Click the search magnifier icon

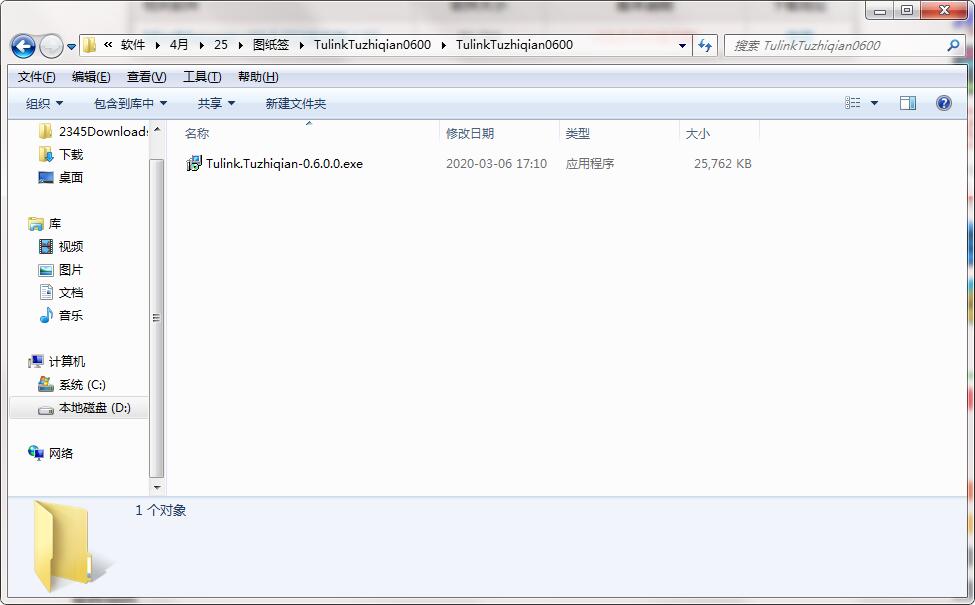coord(953,45)
